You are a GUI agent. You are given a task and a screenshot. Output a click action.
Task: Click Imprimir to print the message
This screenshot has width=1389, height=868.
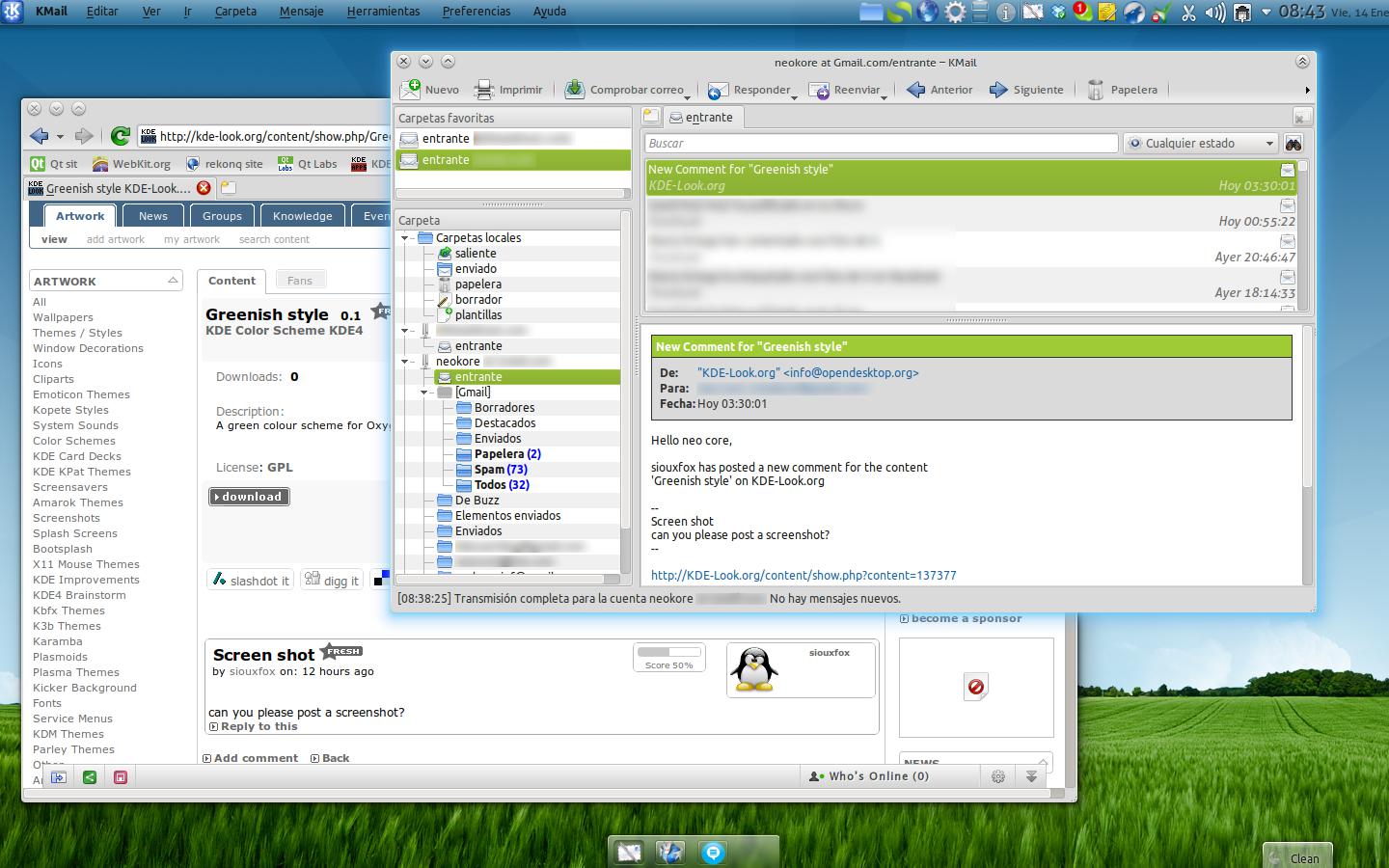[x=508, y=90]
